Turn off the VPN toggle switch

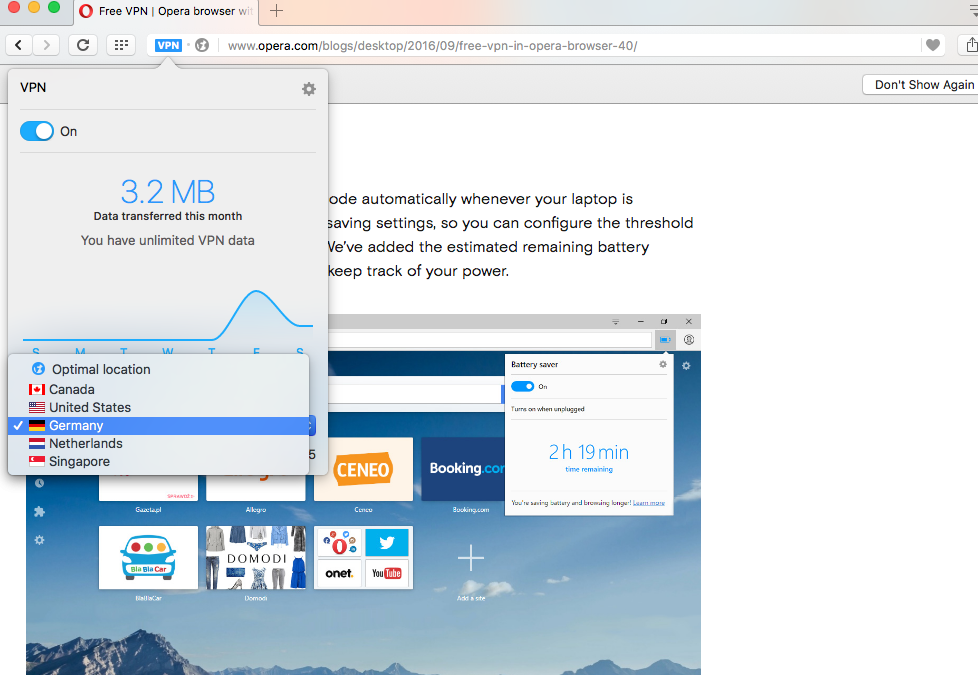click(x=37, y=131)
